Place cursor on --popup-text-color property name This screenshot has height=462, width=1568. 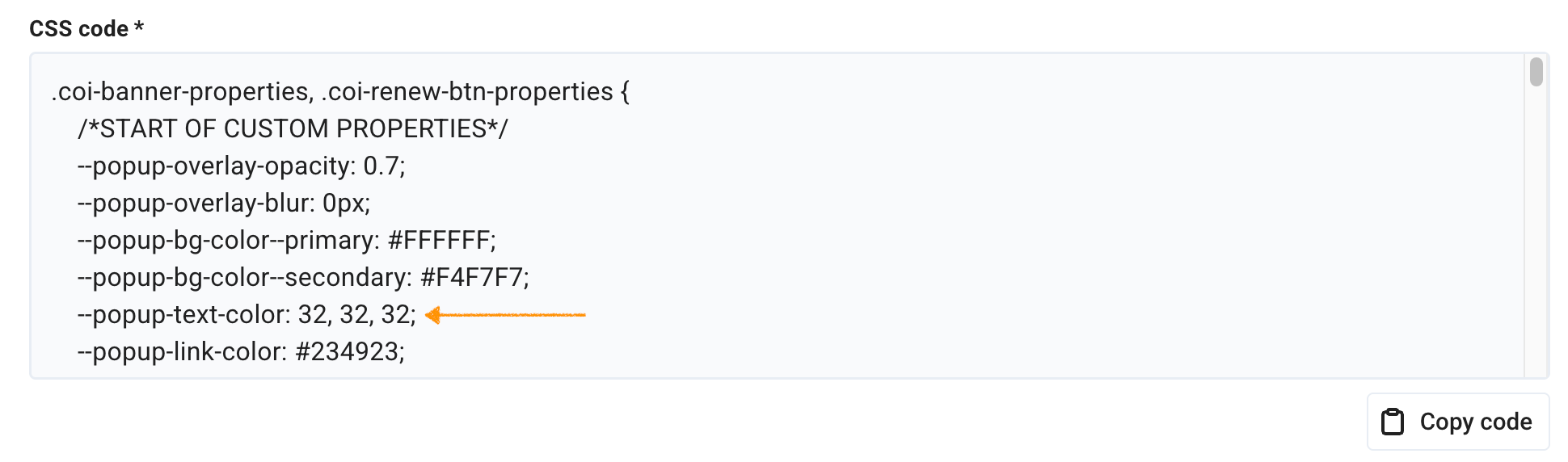point(183,315)
